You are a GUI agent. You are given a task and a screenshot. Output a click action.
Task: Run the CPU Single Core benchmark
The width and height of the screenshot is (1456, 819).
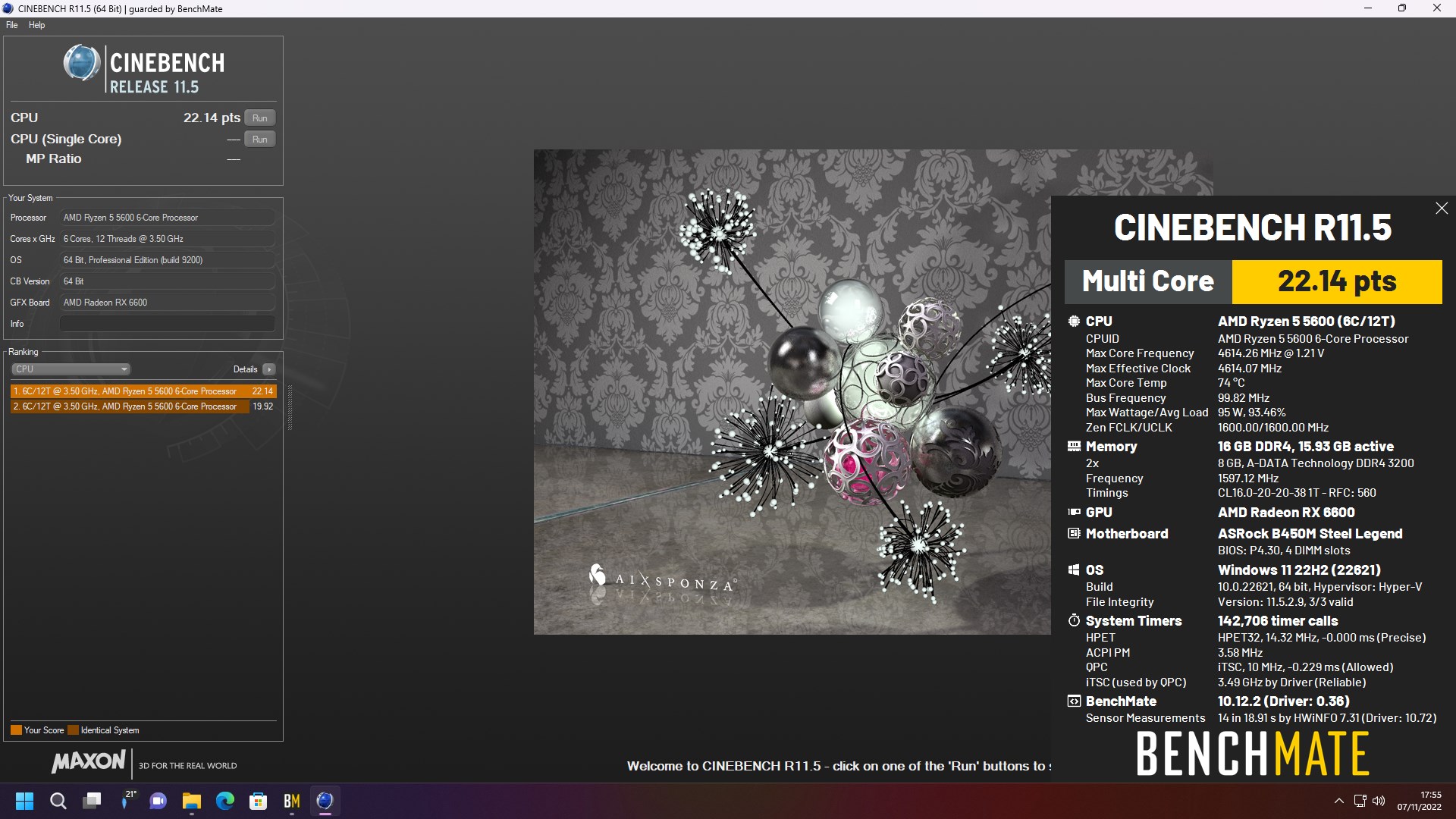[x=260, y=140]
